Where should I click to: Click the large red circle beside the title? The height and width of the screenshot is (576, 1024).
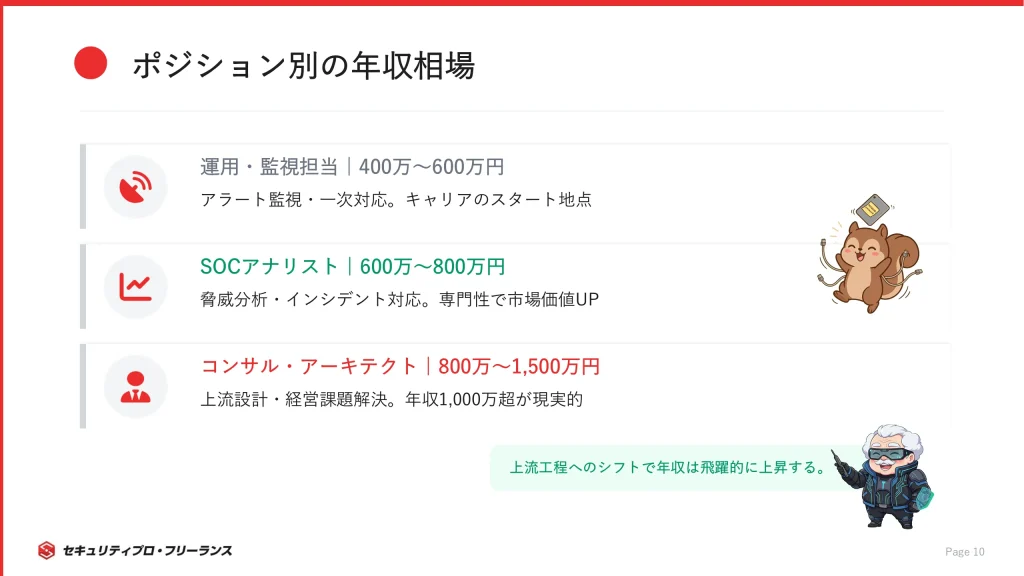91,63
